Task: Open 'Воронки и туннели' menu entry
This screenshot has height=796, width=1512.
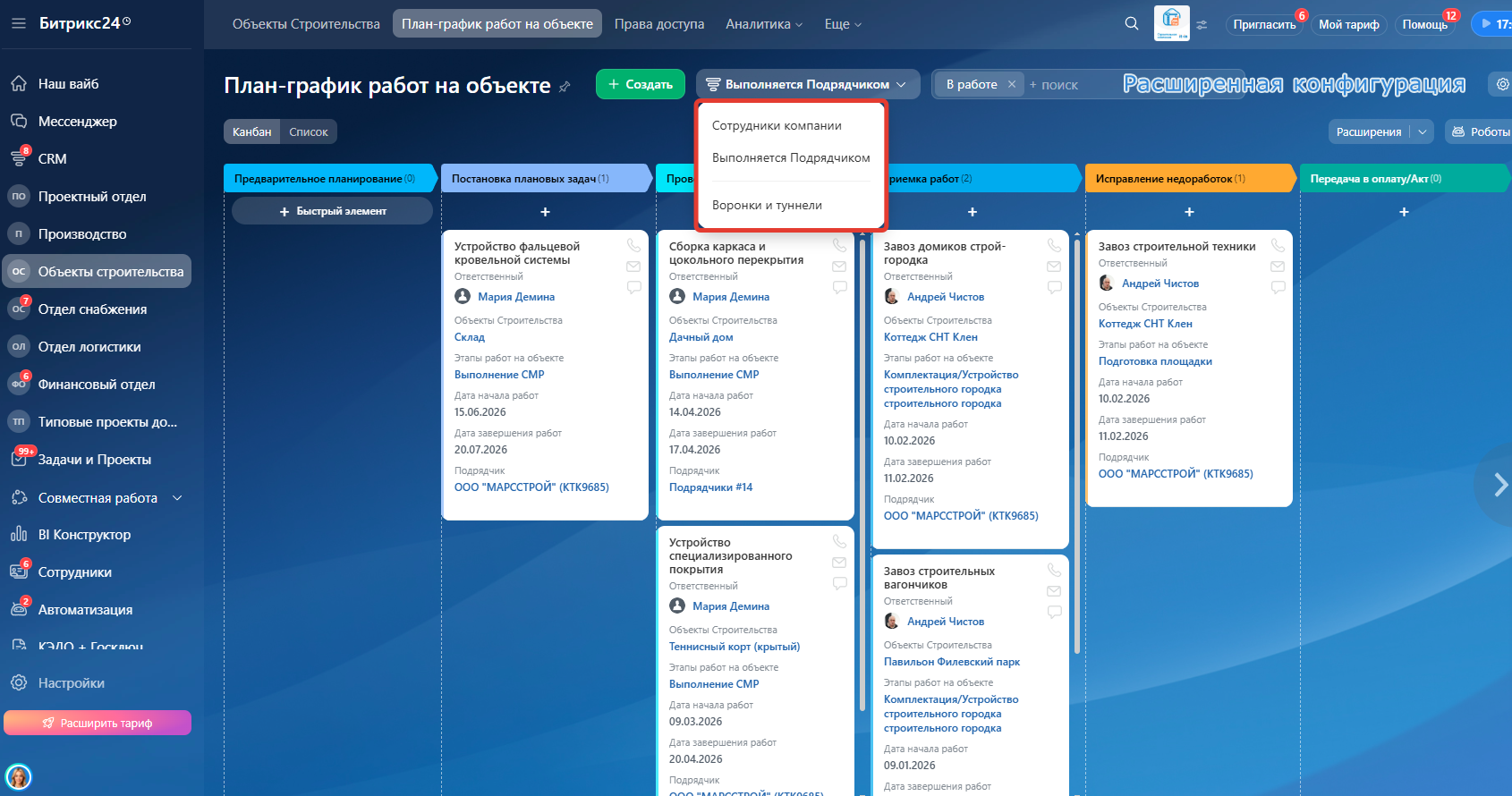Action: 767,205
